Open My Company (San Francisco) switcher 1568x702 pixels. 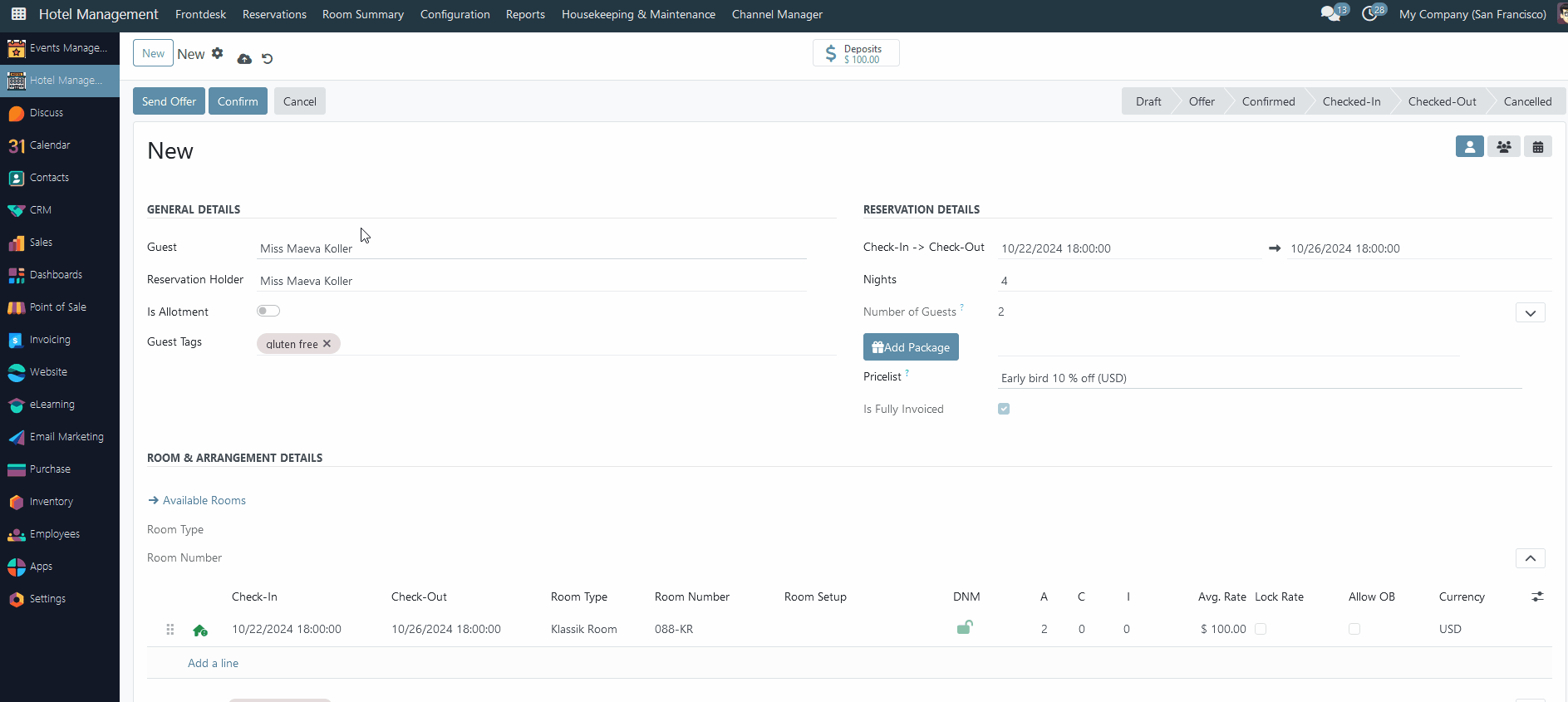pos(1472,14)
